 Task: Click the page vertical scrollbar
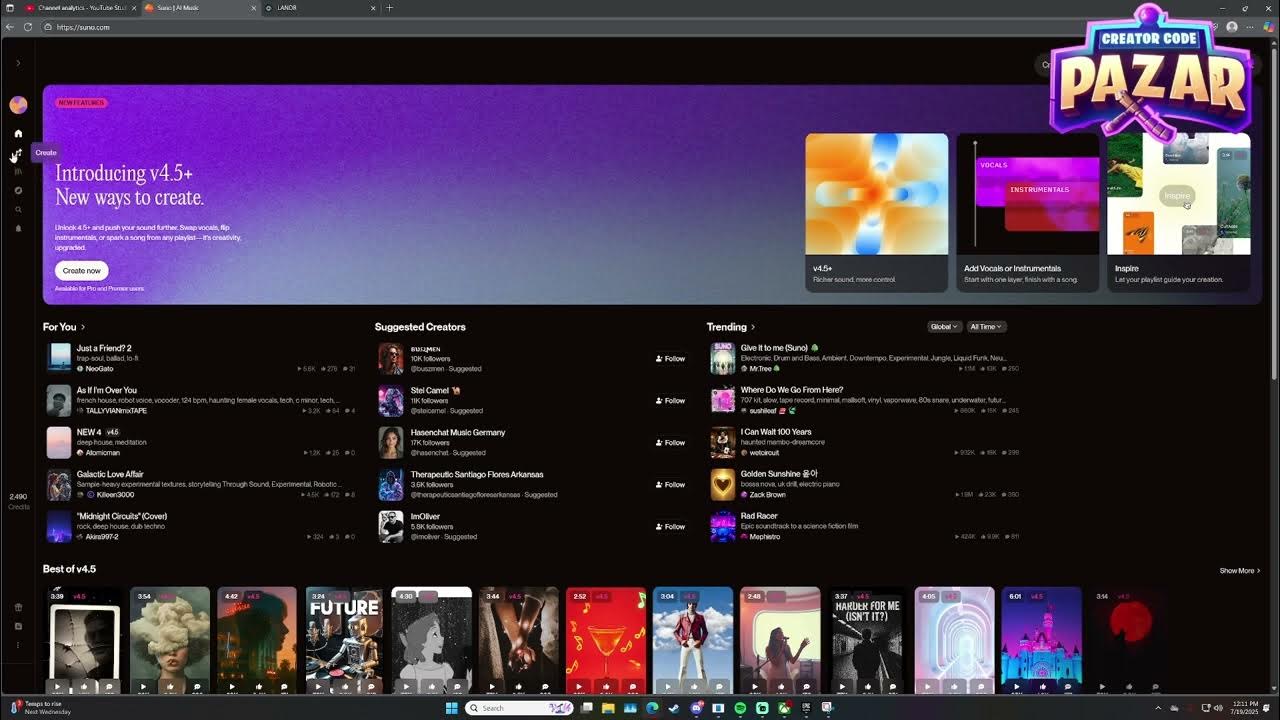[x=1274, y=212]
